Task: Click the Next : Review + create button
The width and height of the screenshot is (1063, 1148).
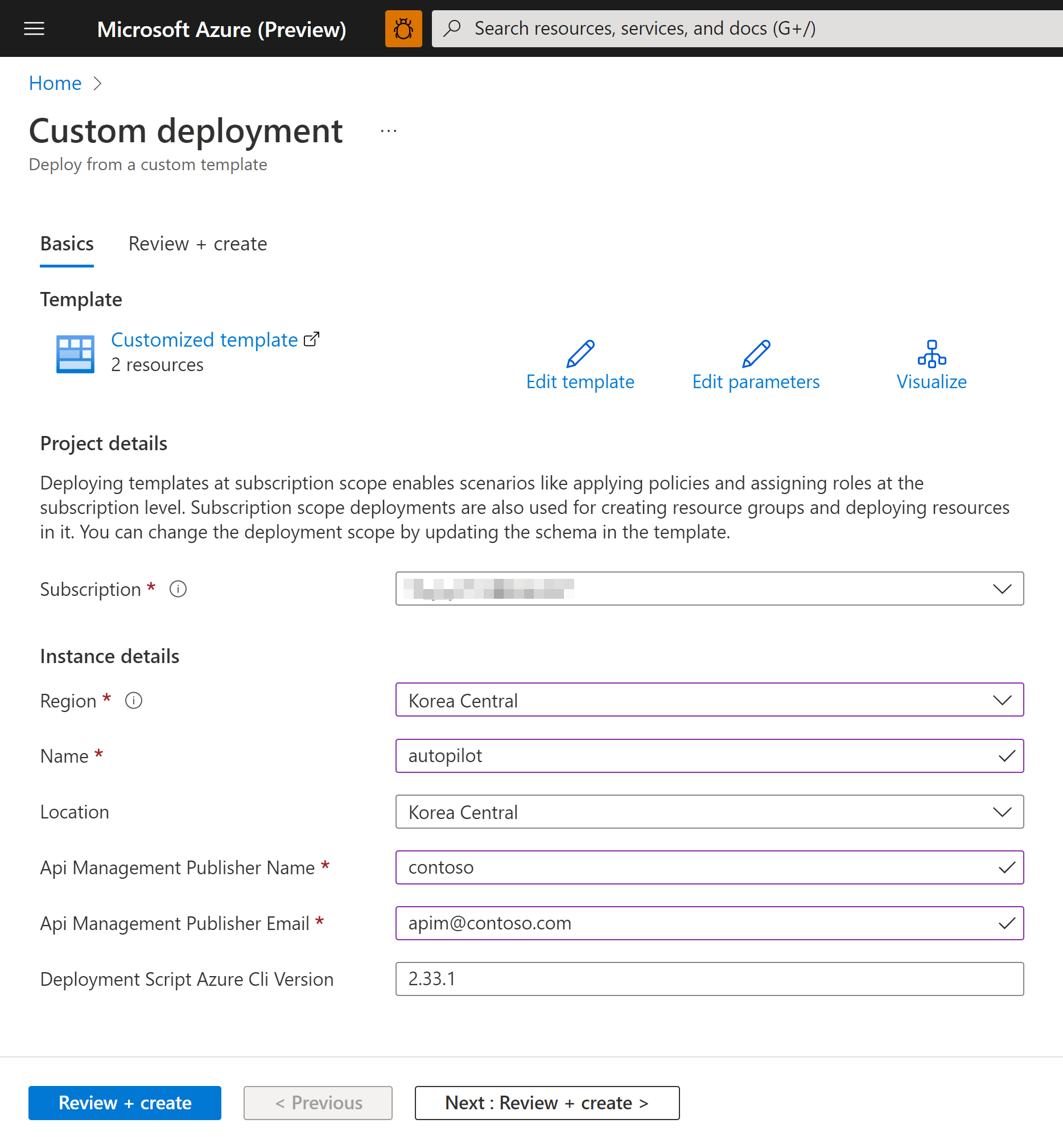Action: (x=546, y=1102)
